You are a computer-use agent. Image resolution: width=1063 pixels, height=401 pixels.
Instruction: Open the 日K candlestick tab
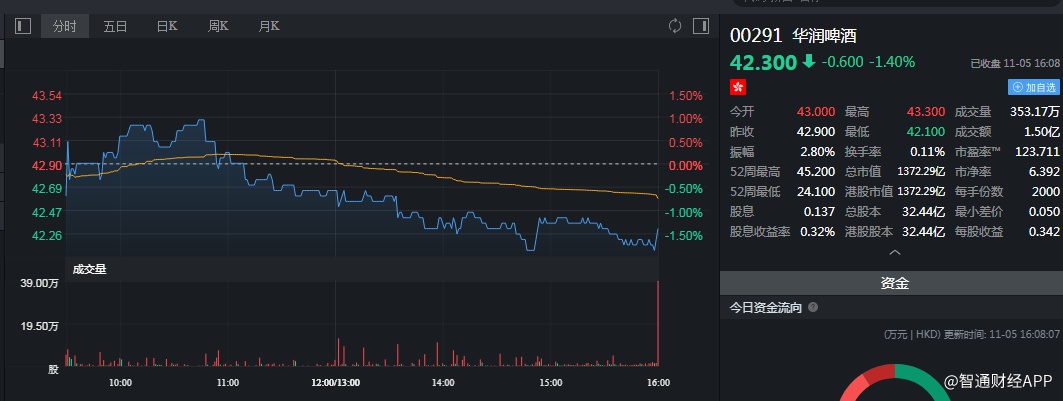pos(167,26)
